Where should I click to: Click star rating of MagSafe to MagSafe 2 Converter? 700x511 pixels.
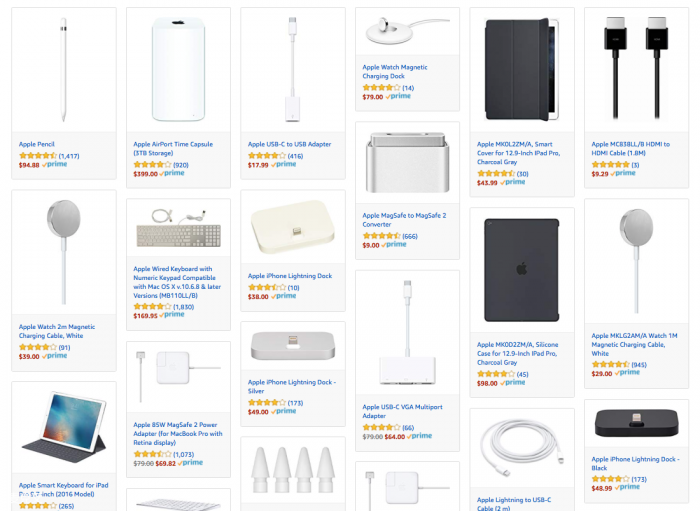tap(382, 236)
